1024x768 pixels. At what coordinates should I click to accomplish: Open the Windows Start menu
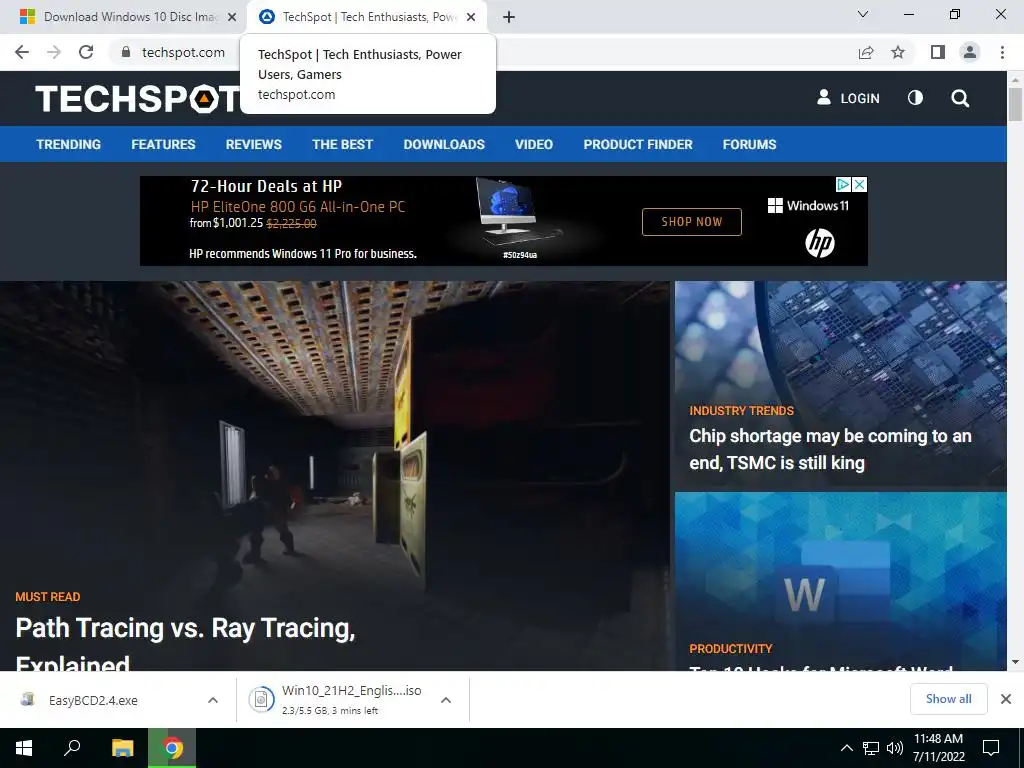tap(24, 748)
